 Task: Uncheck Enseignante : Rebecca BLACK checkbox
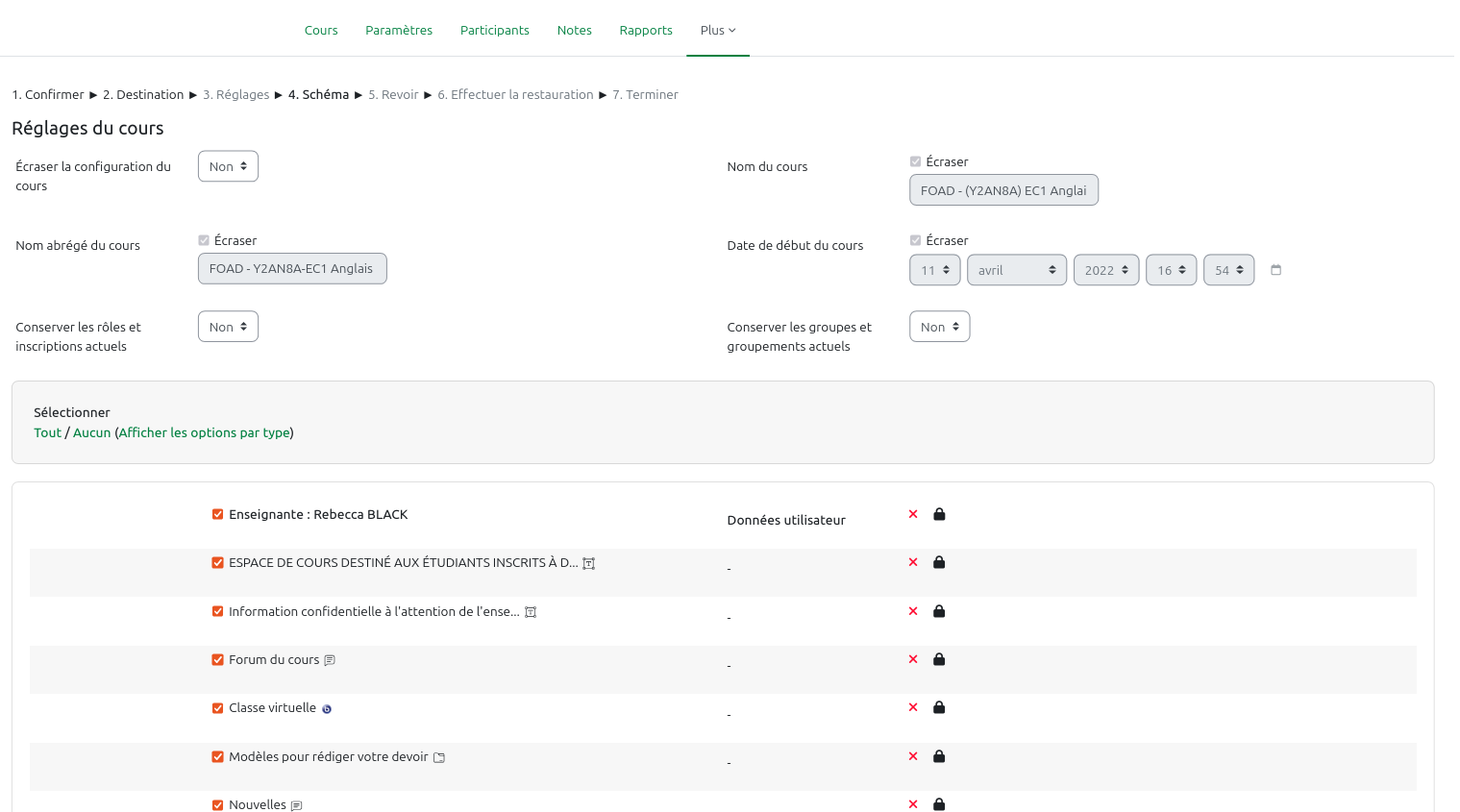(218, 514)
